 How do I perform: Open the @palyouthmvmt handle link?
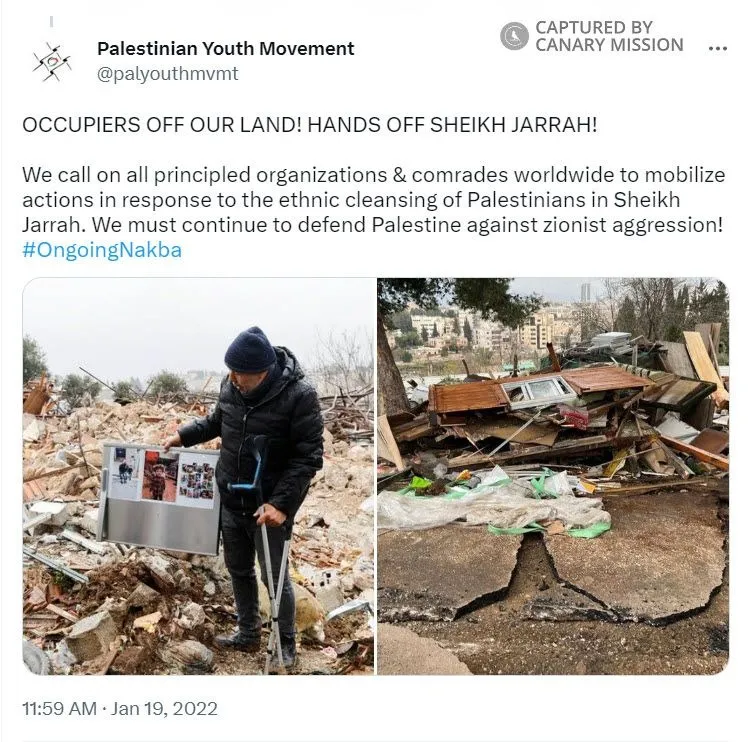[167, 74]
